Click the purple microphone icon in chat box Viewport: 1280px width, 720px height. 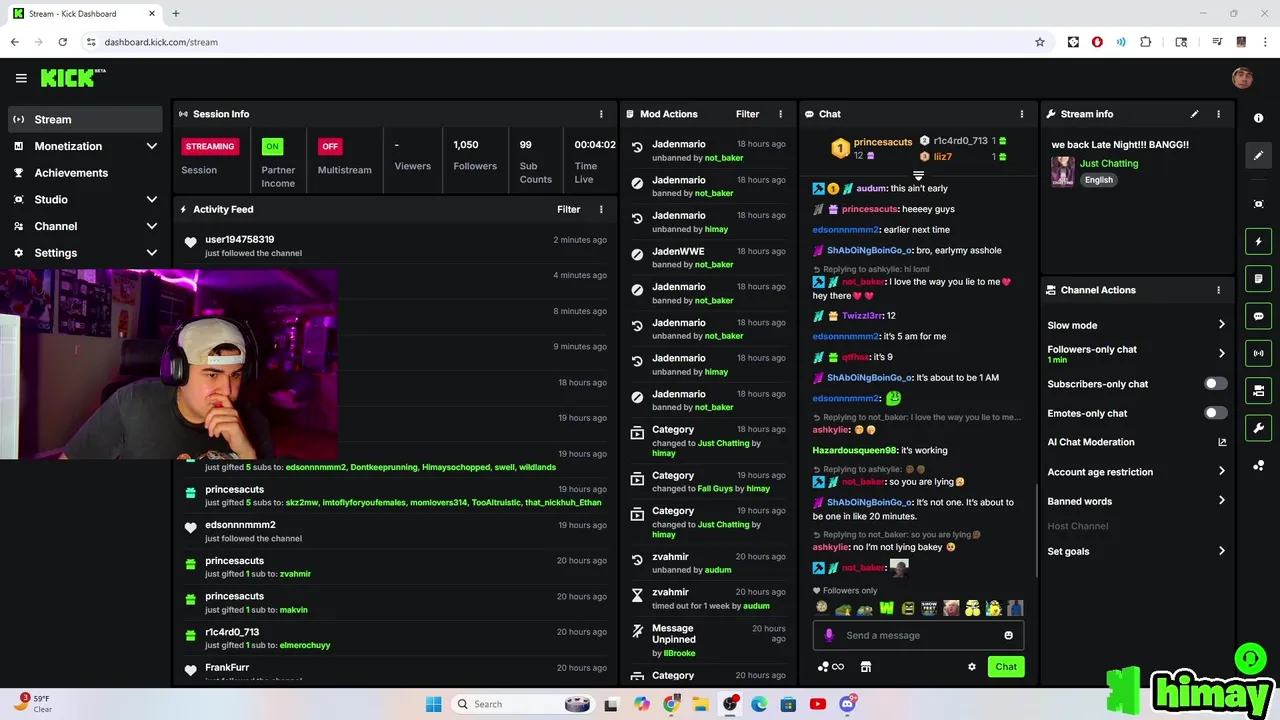pos(828,635)
